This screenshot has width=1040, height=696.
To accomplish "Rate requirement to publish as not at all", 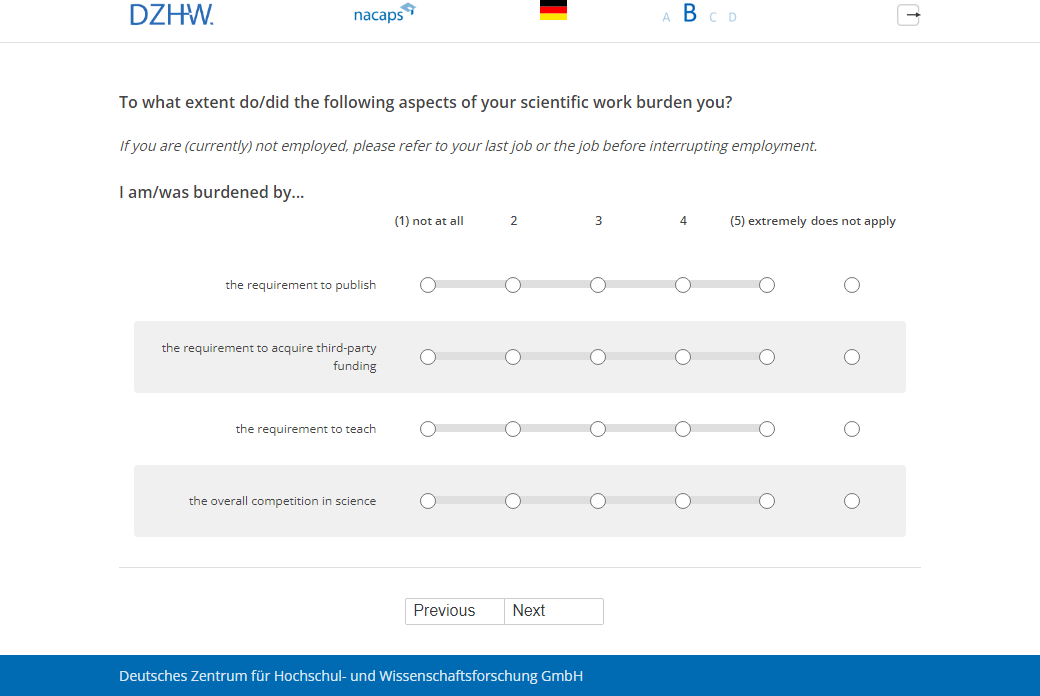I will pyautogui.click(x=428, y=285).
